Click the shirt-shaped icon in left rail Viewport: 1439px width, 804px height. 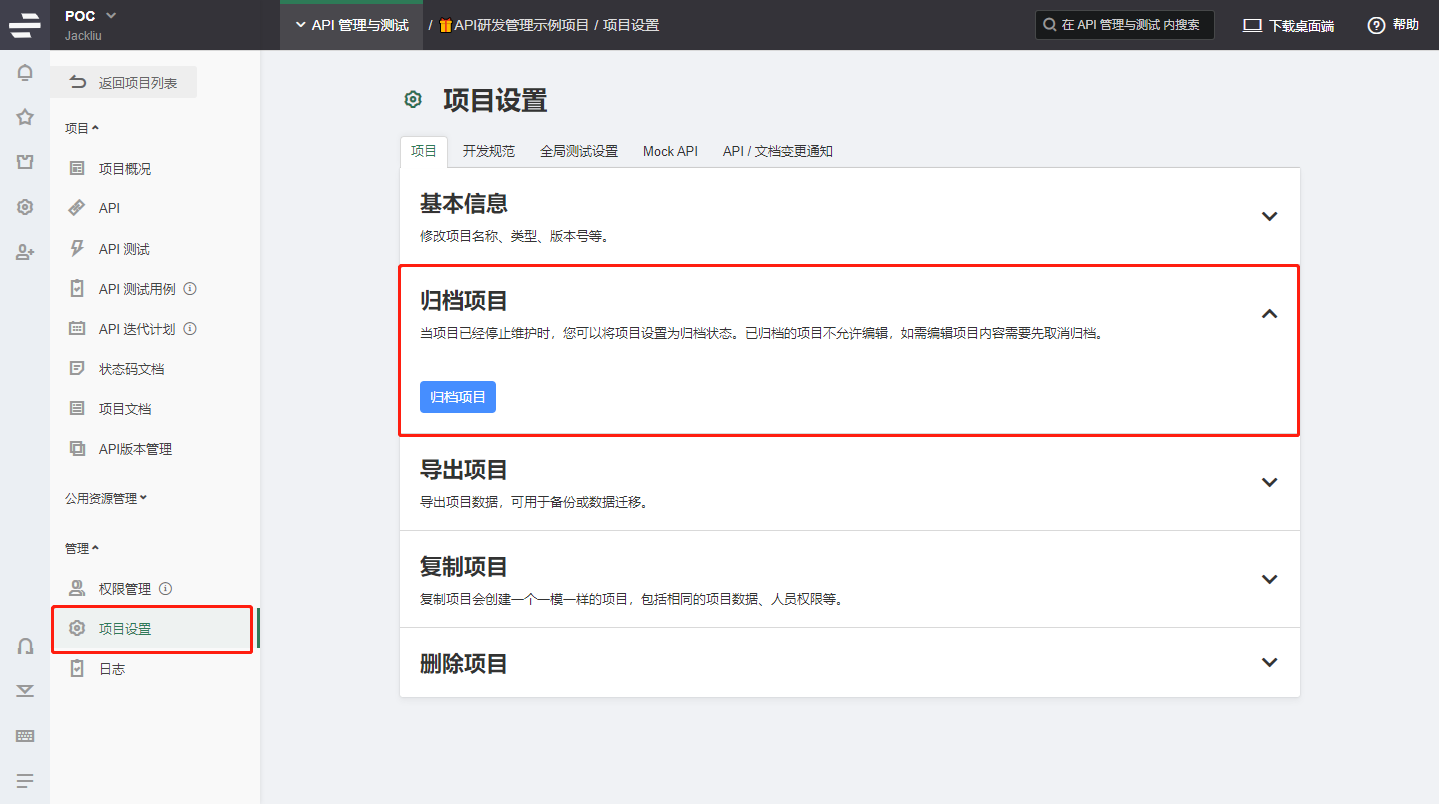[25, 162]
